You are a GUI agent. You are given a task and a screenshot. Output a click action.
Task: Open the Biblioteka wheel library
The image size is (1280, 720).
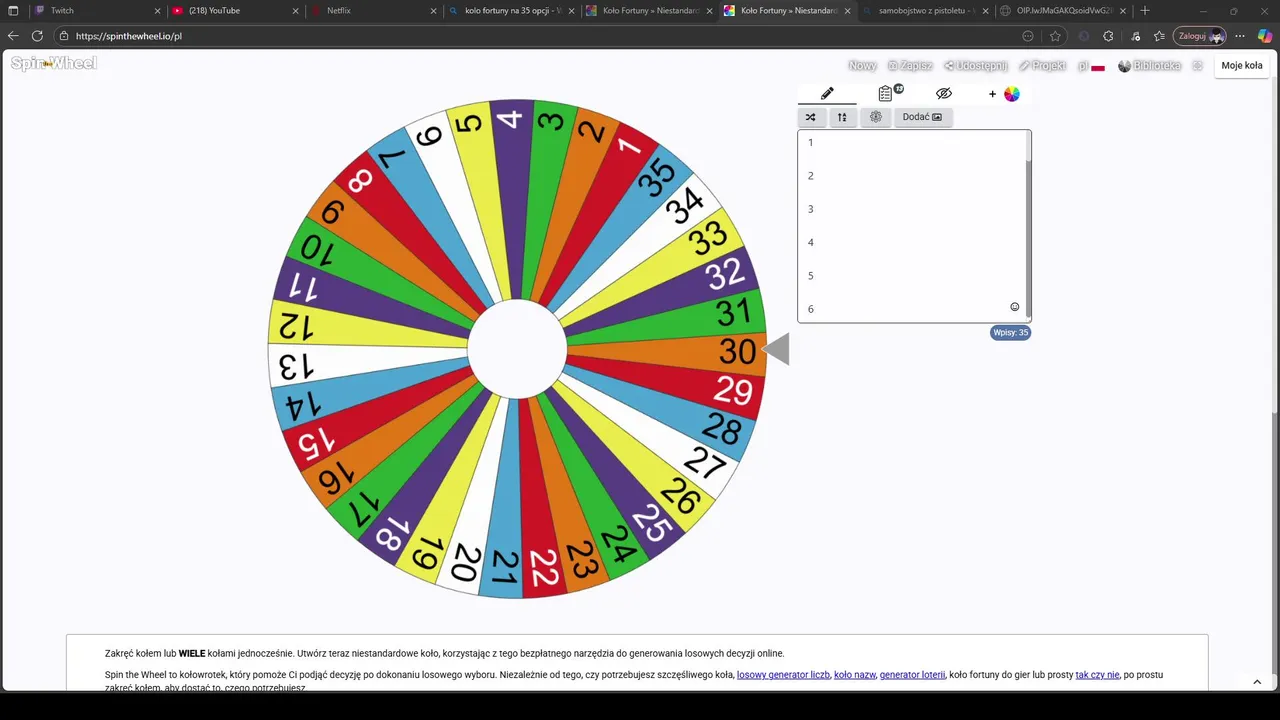click(x=1149, y=66)
